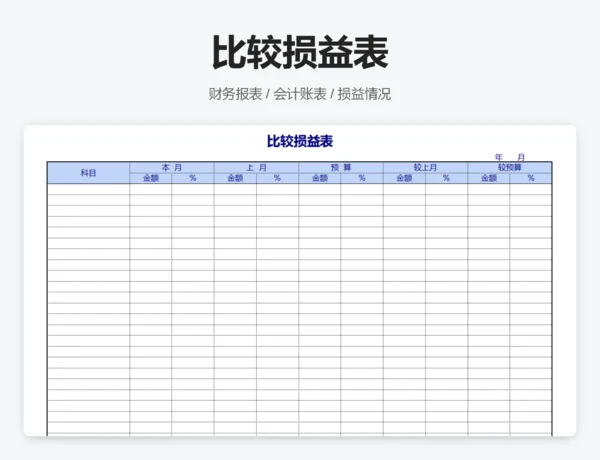
Task: Click 金额 subheader under 预 算
Action: point(320,178)
